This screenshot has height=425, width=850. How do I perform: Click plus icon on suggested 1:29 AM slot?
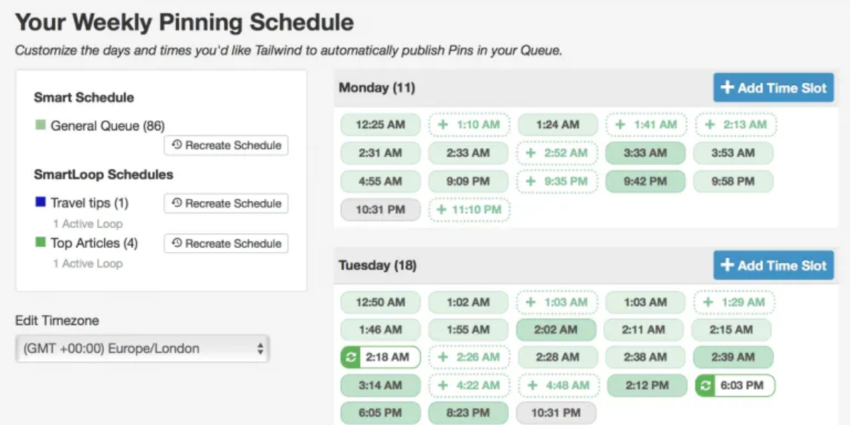pos(709,303)
